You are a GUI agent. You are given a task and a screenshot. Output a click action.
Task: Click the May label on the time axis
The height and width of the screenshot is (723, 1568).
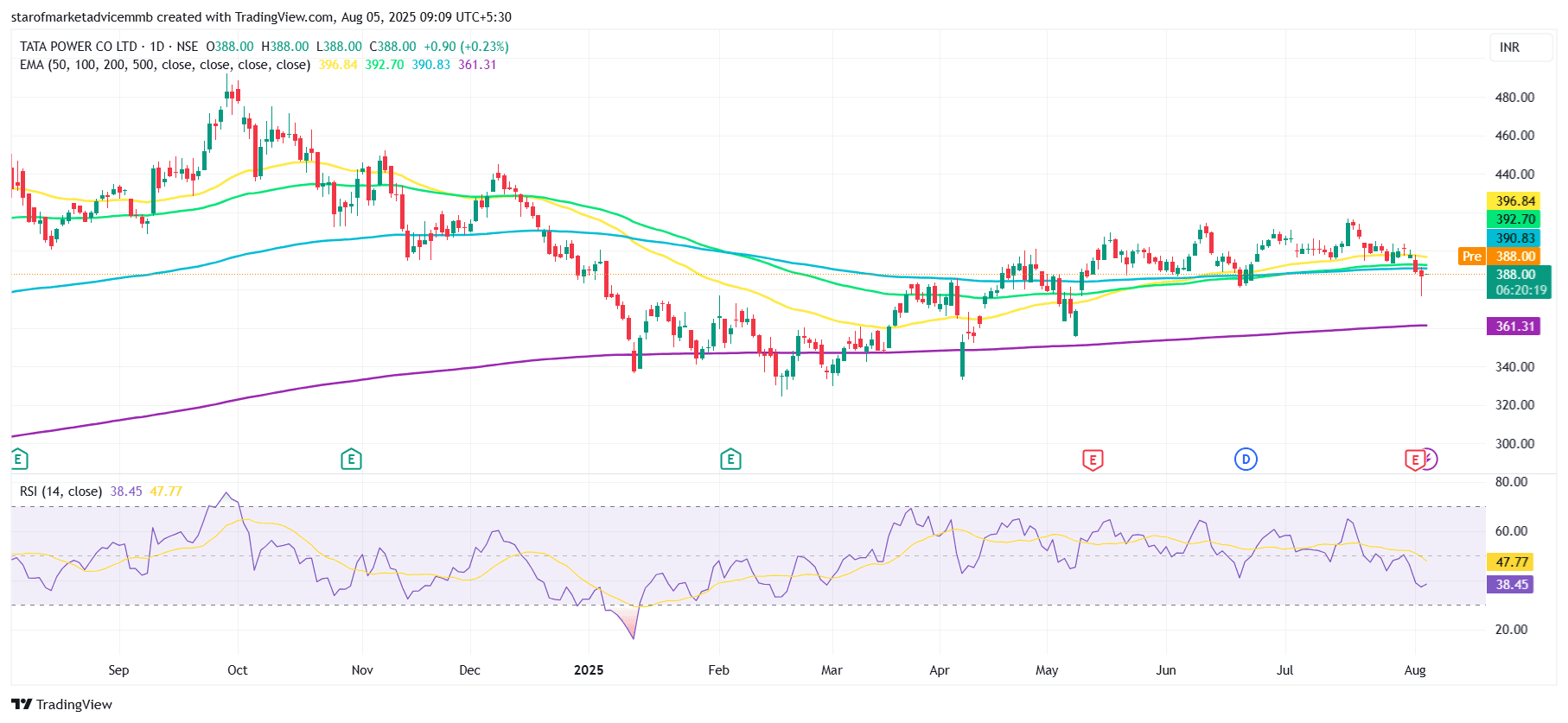(x=1047, y=670)
